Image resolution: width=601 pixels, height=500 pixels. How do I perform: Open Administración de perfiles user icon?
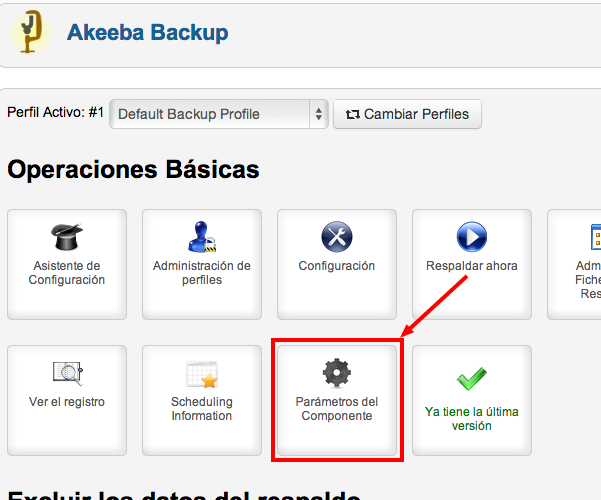tap(202, 237)
